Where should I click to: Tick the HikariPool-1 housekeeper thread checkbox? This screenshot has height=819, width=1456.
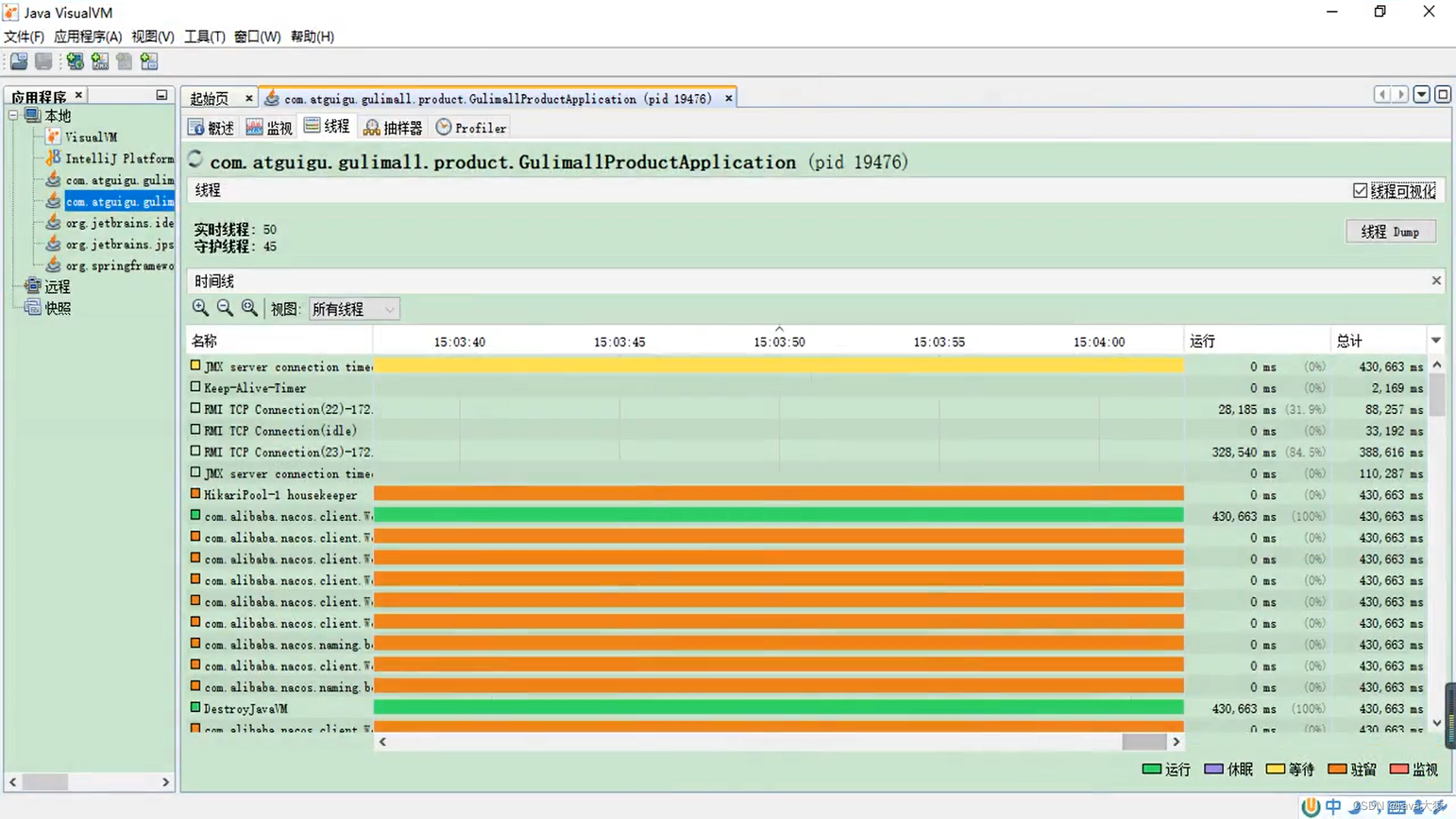click(x=196, y=494)
